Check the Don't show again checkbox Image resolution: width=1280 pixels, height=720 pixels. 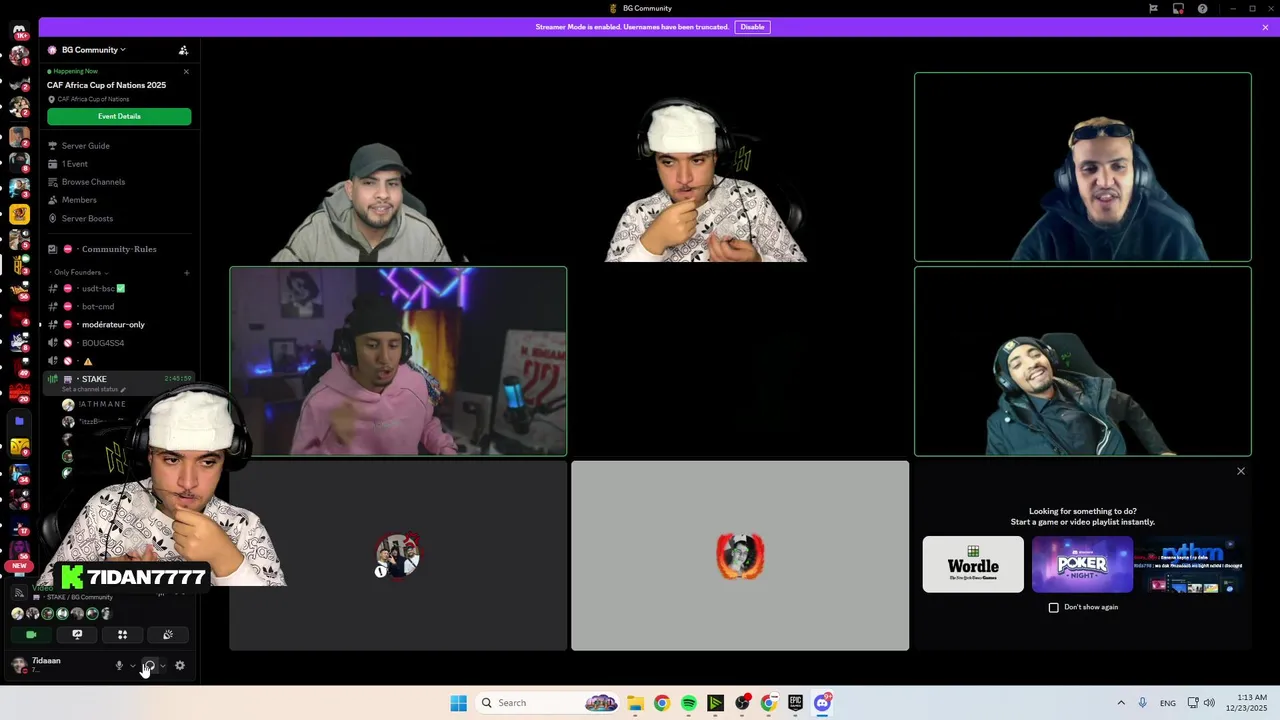(1053, 607)
